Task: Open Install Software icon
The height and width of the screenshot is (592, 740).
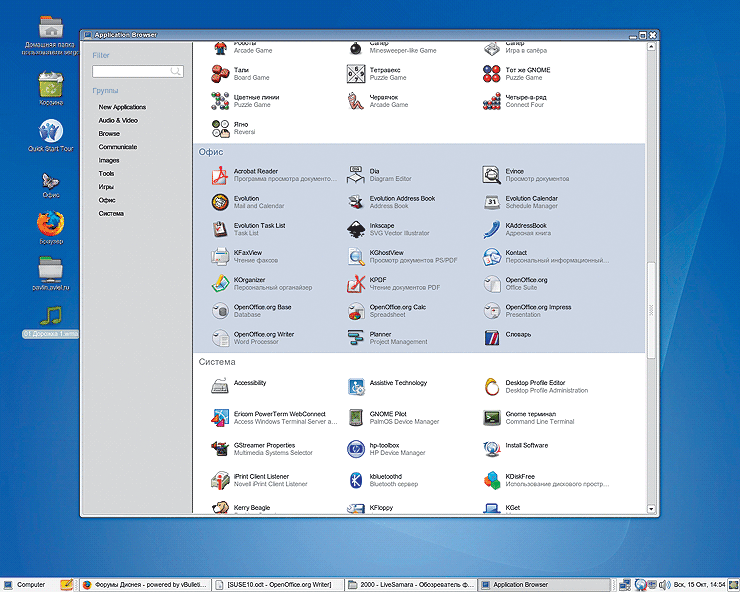Action: coord(491,449)
